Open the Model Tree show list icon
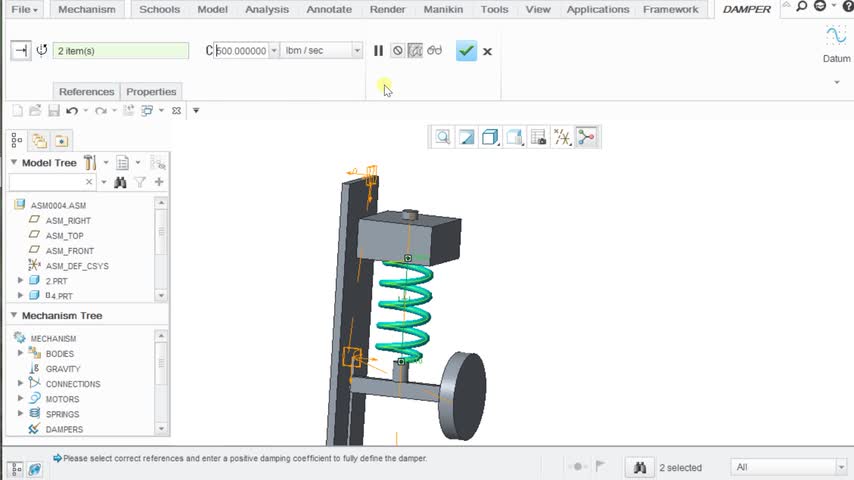 point(123,162)
